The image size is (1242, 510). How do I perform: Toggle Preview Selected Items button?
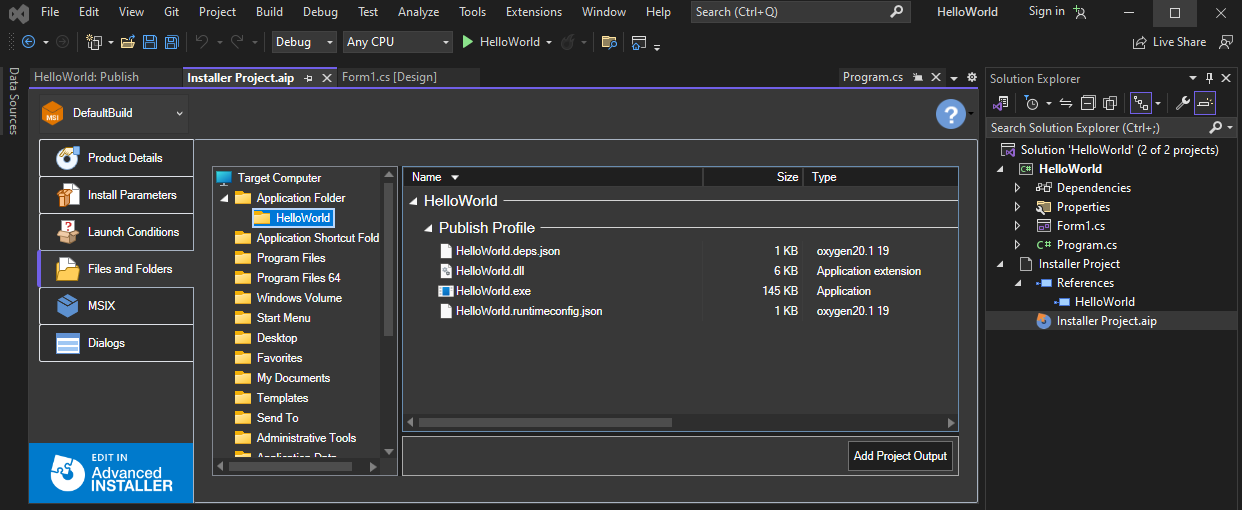pyautogui.click(x=1204, y=103)
